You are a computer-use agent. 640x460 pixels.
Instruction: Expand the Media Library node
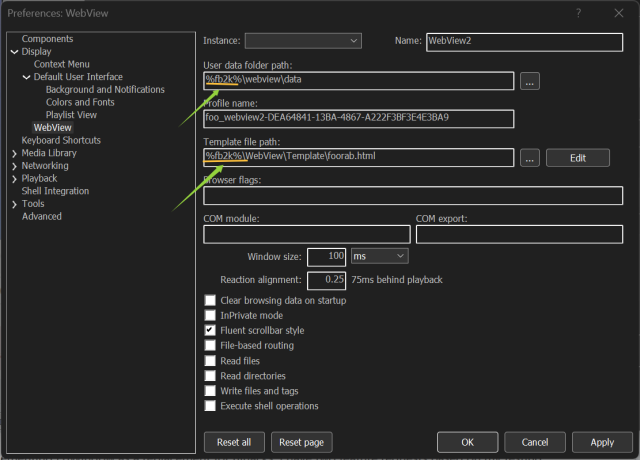tap(15, 153)
